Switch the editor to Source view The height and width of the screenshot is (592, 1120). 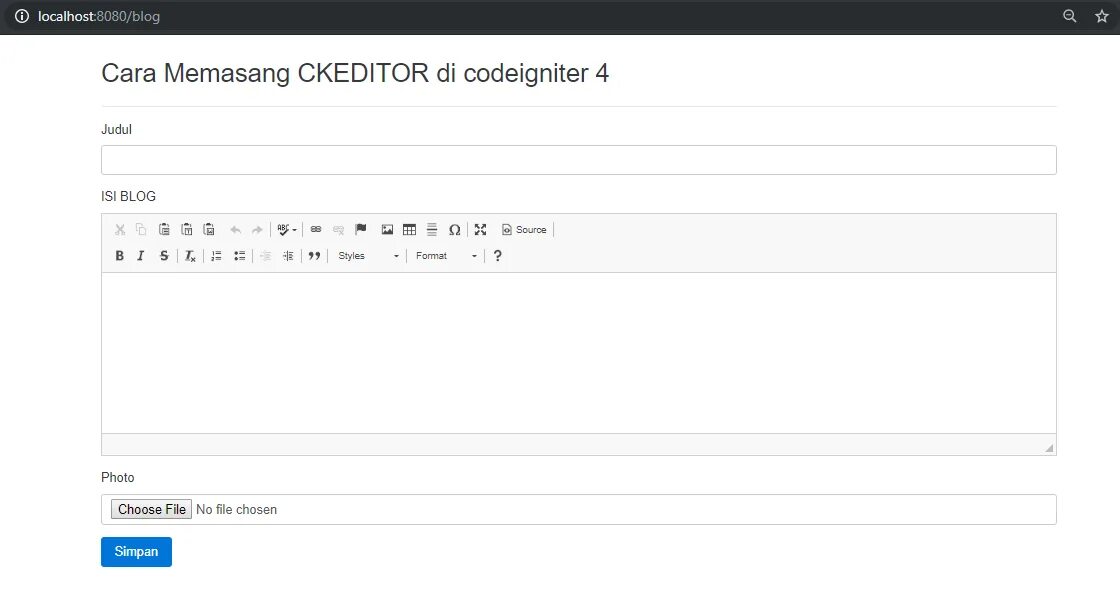[x=524, y=229]
